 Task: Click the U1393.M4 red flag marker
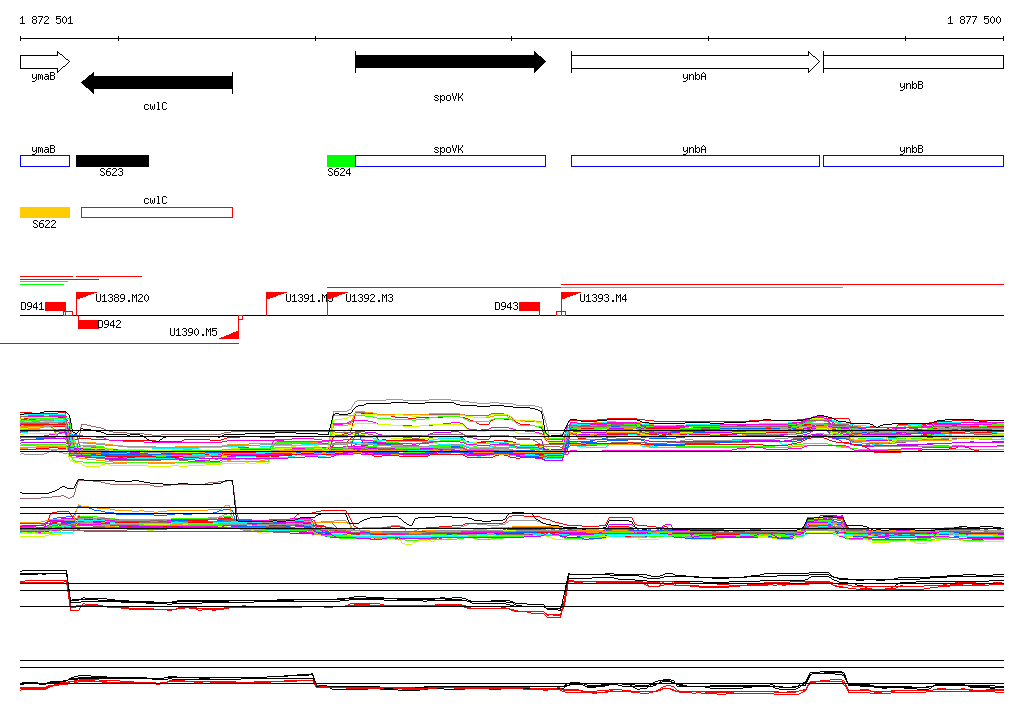570,297
